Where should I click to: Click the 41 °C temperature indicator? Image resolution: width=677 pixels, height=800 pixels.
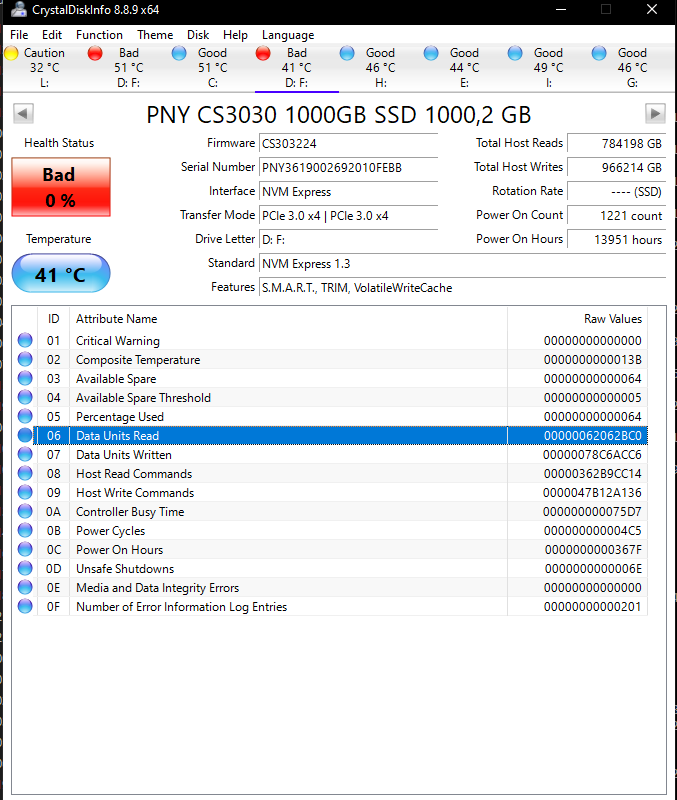(61, 274)
